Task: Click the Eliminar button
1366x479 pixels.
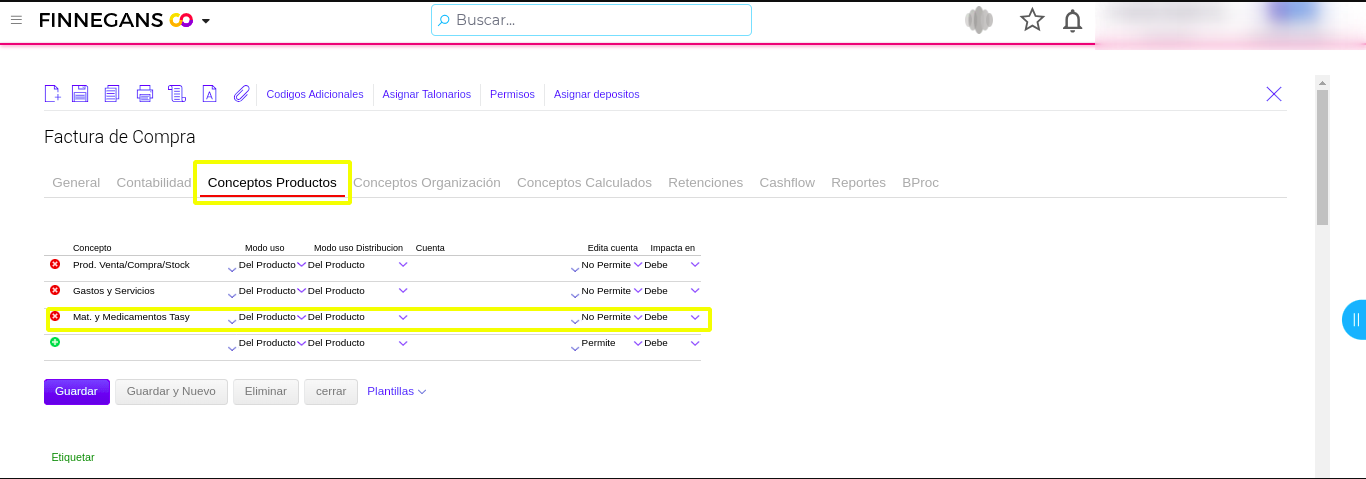Action: tap(266, 392)
